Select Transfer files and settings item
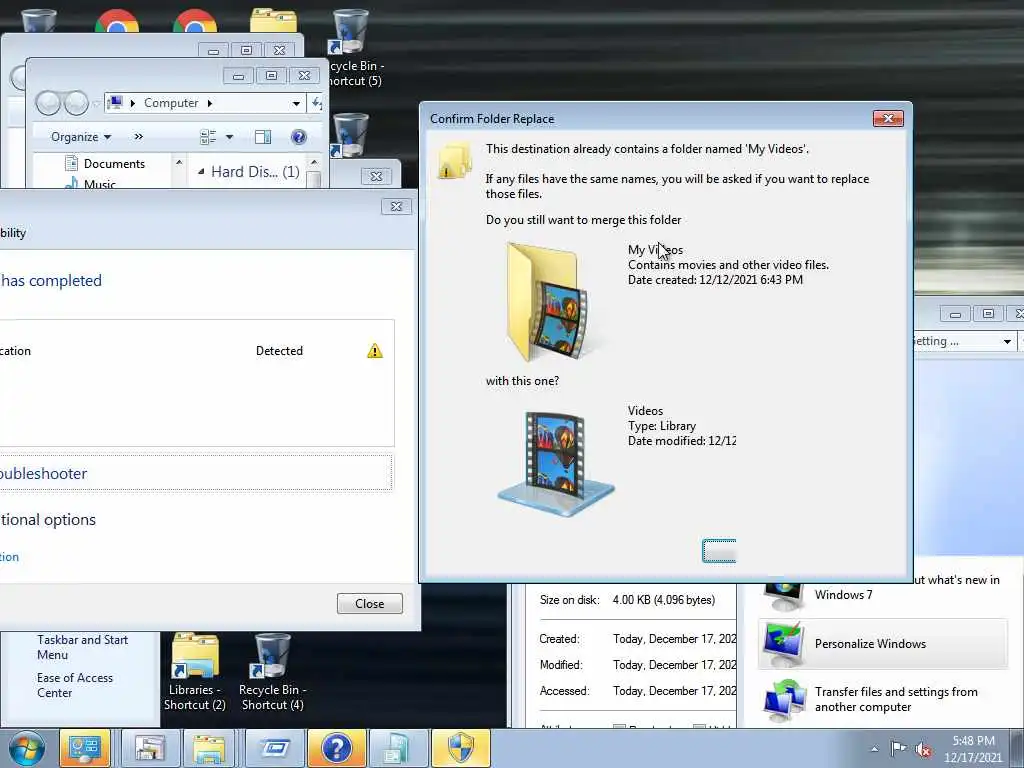The width and height of the screenshot is (1024, 768). (883, 699)
